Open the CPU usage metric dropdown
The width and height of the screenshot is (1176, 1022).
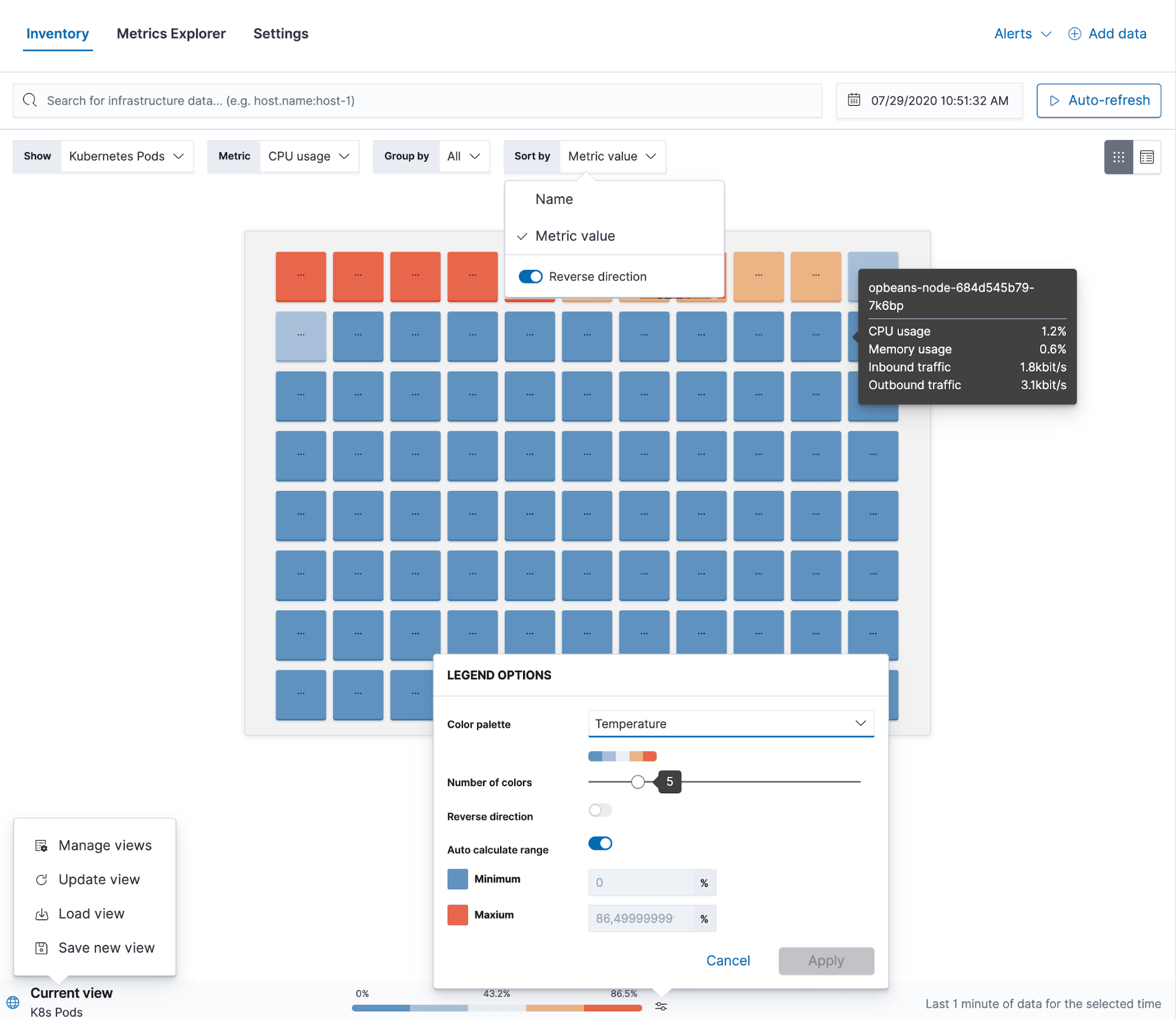coord(309,156)
